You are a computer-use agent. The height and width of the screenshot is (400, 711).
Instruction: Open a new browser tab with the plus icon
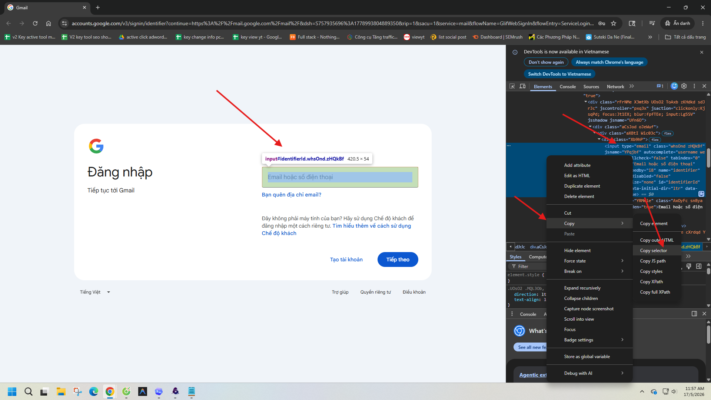tap(97, 7)
